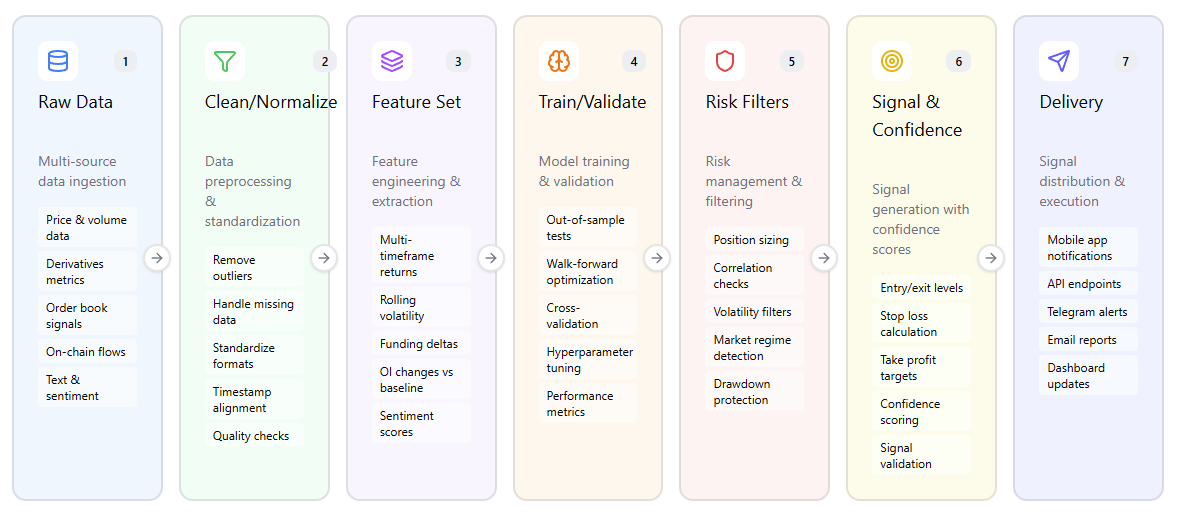
Task: Click arrow between Feature Set and Train/Validate
Action: point(491,258)
